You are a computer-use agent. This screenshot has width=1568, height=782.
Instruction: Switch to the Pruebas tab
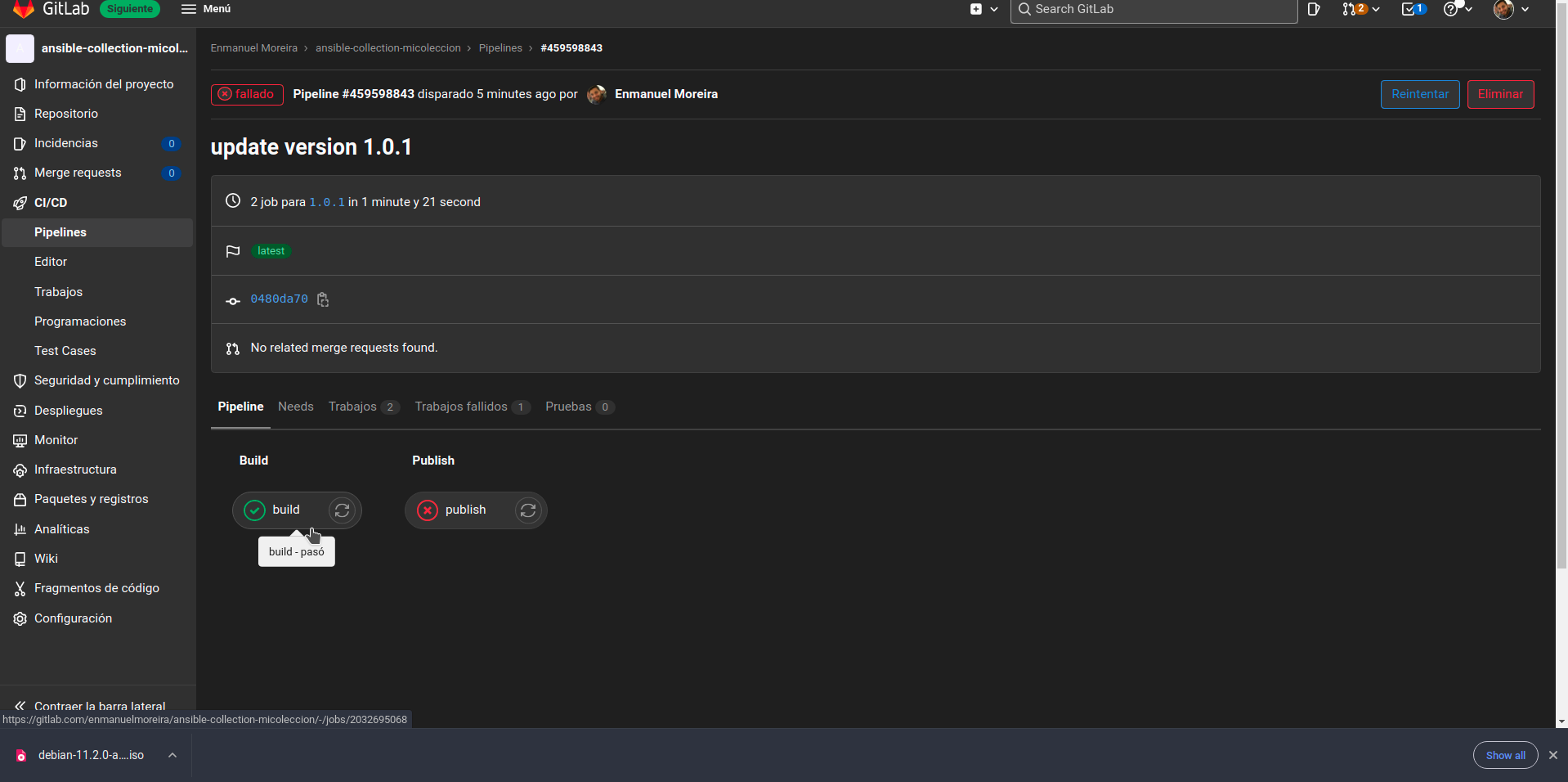[x=580, y=407]
